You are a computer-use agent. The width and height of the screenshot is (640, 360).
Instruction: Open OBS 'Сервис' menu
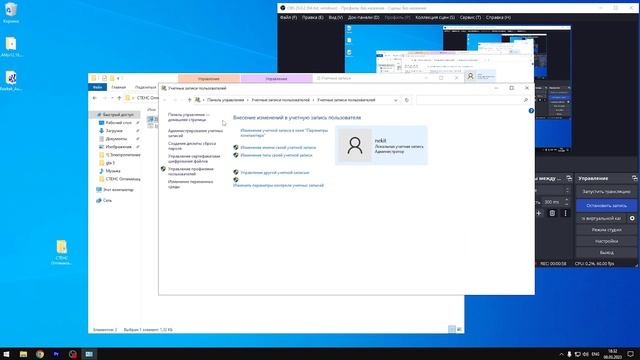click(x=470, y=18)
